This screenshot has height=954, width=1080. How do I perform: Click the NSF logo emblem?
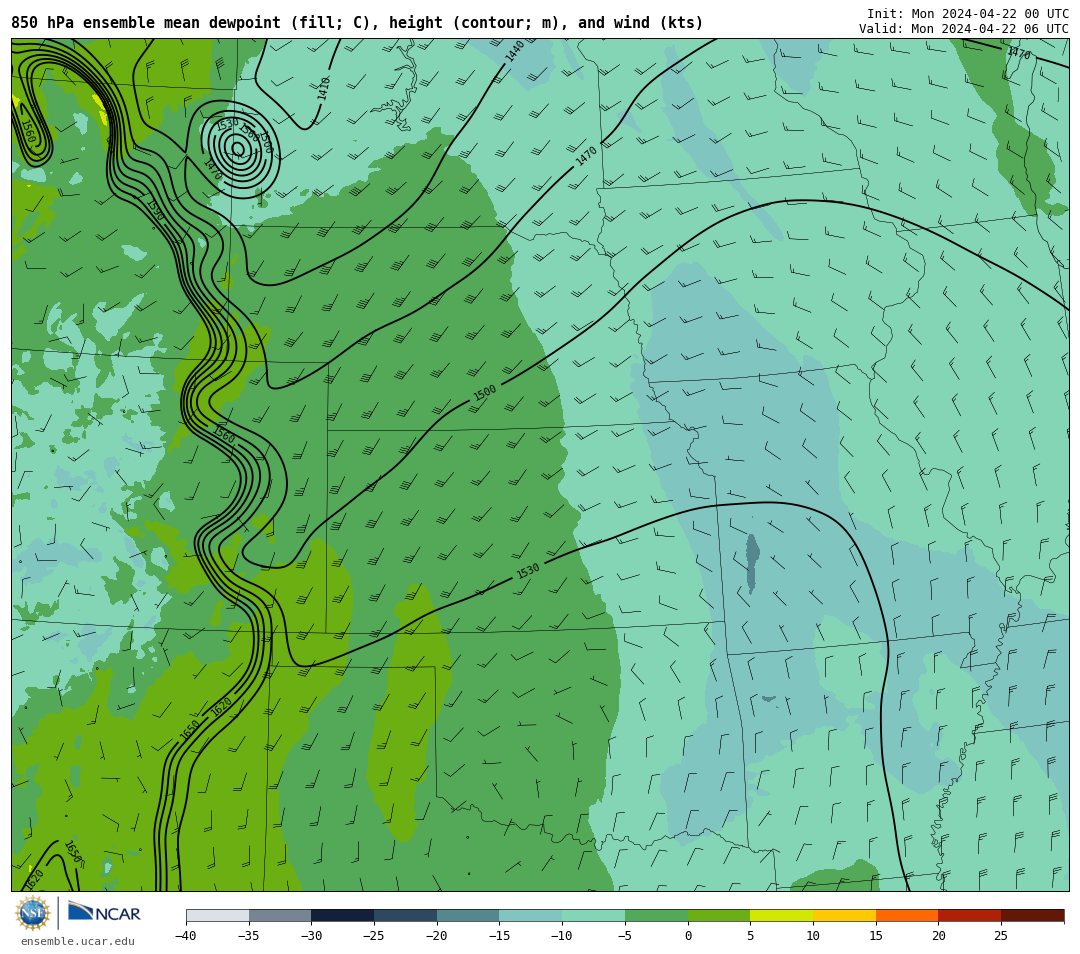(x=33, y=913)
